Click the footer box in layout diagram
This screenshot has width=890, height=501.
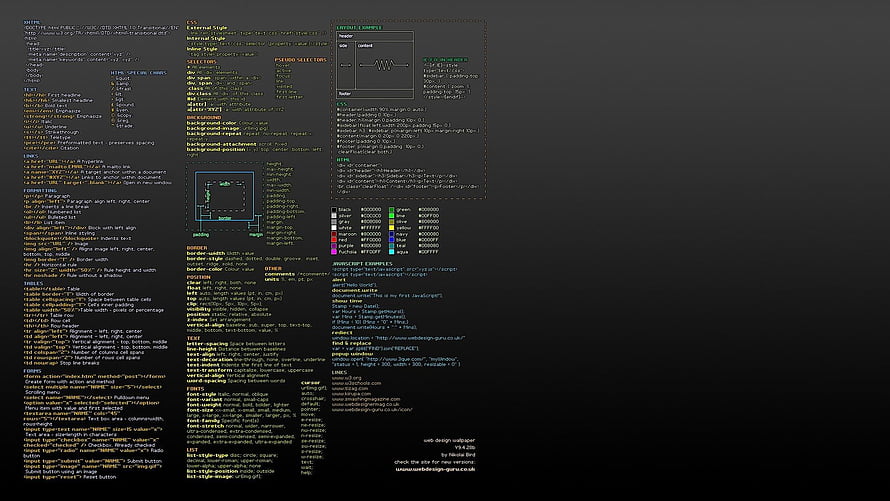tap(375, 94)
